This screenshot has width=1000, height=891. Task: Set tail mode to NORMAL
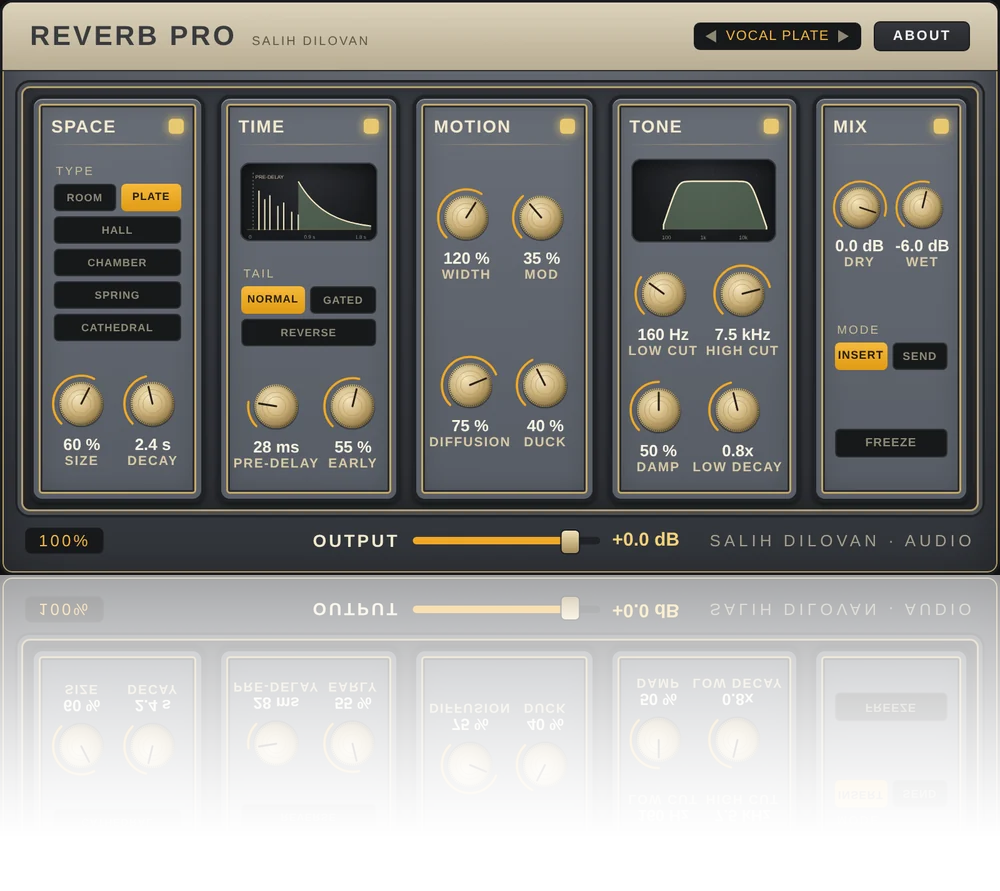pyautogui.click(x=273, y=300)
